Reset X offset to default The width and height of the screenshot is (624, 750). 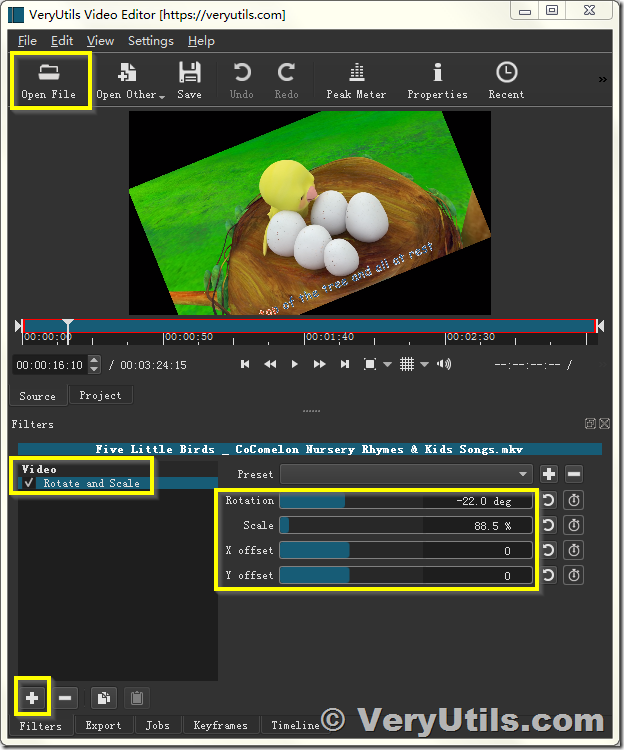click(548, 551)
